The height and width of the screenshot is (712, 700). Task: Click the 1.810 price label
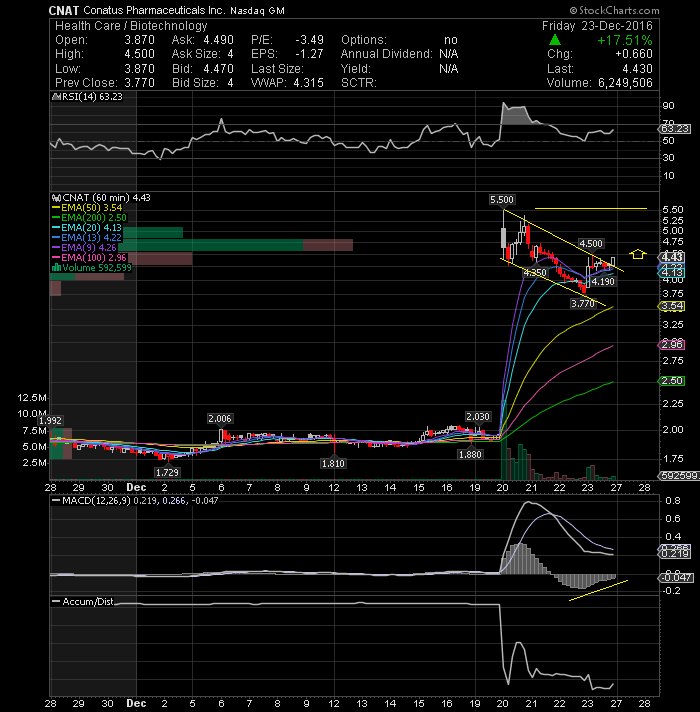tap(333, 464)
